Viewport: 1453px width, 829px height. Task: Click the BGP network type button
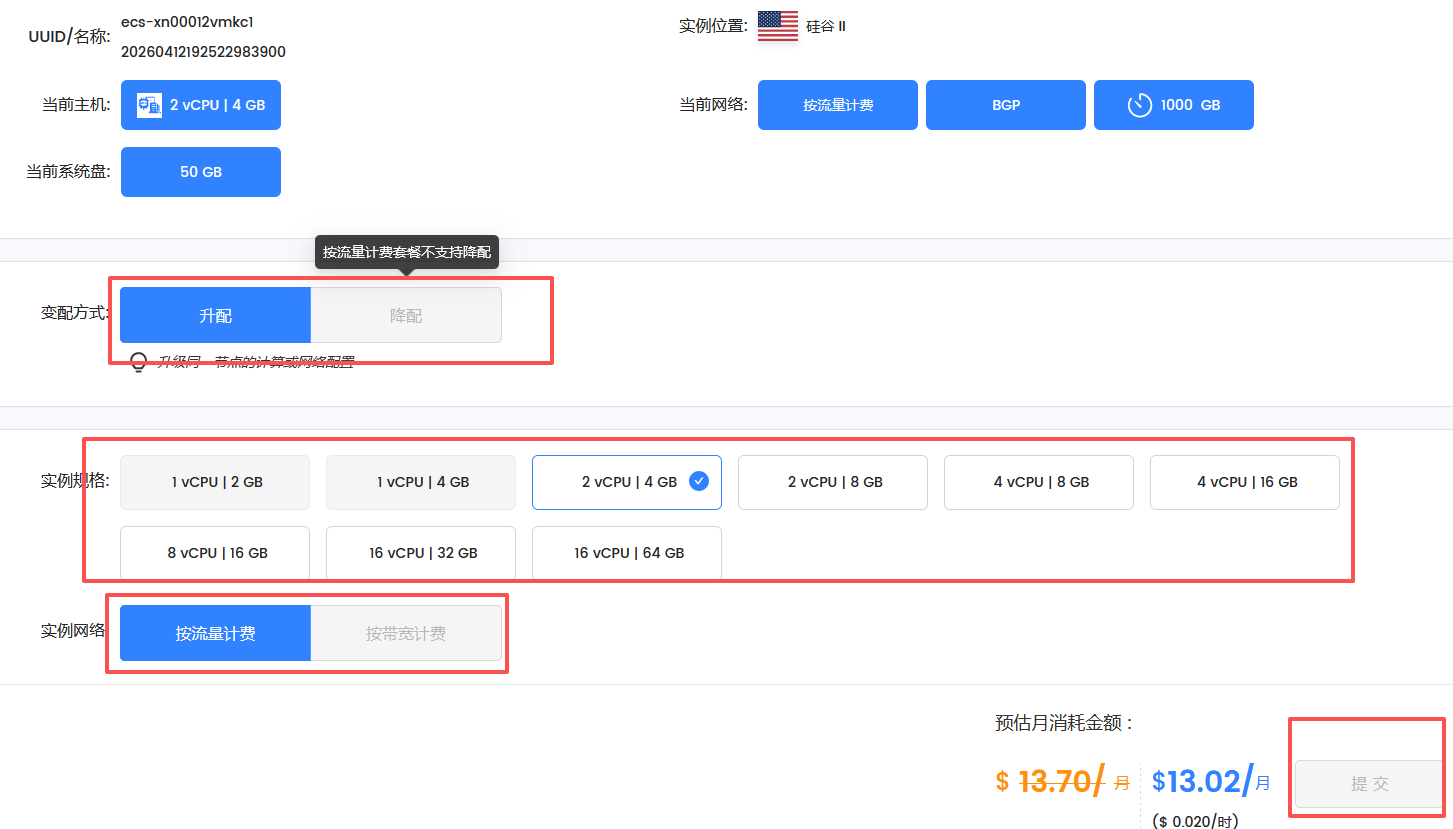tap(1005, 104)
